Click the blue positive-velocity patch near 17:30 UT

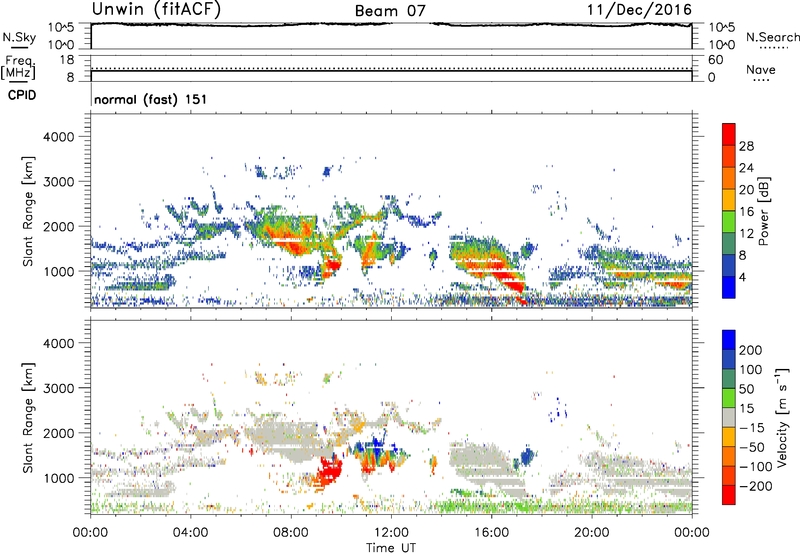click(527, 455)
